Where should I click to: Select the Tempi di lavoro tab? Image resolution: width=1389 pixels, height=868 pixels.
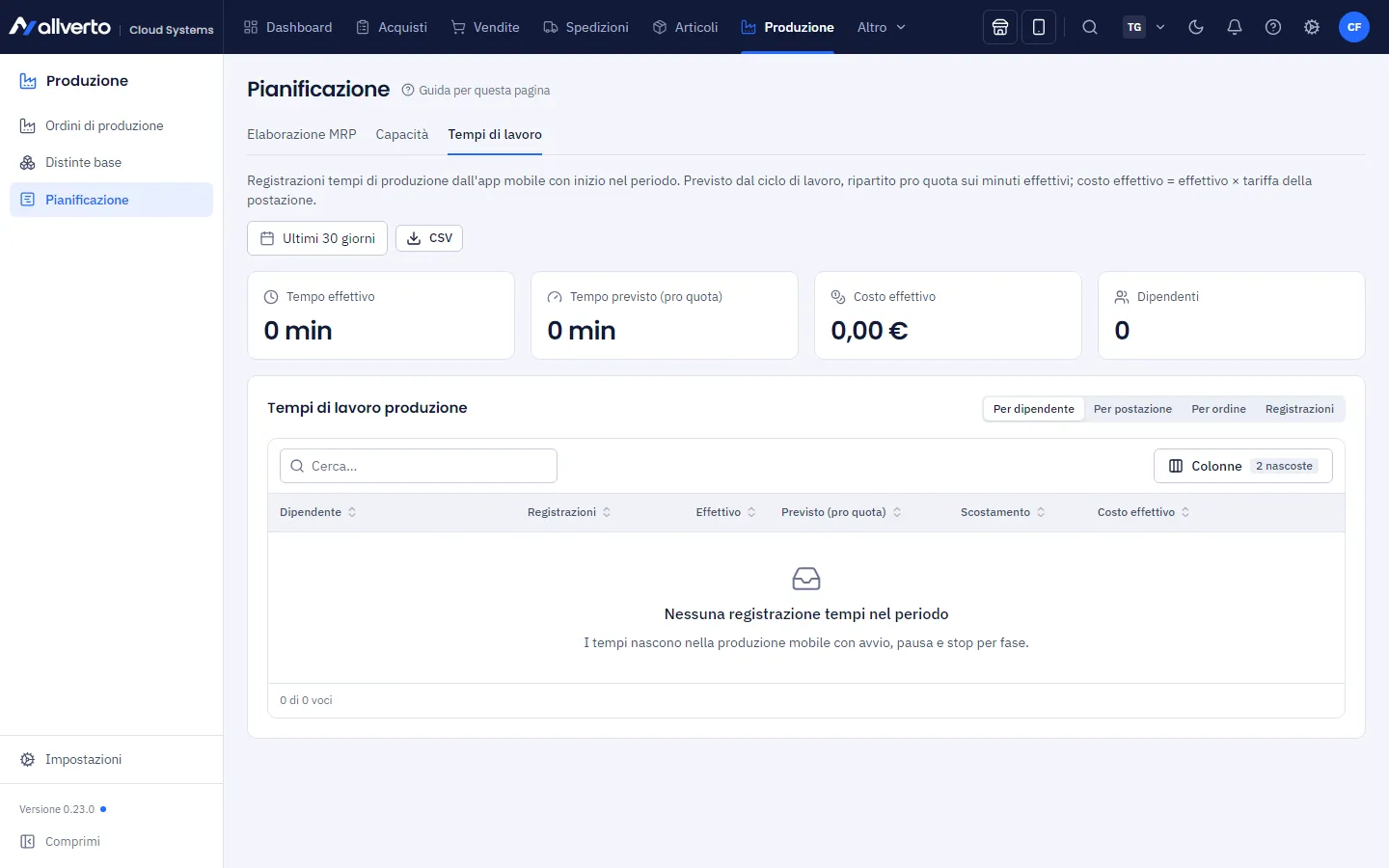tap(495, 134)
